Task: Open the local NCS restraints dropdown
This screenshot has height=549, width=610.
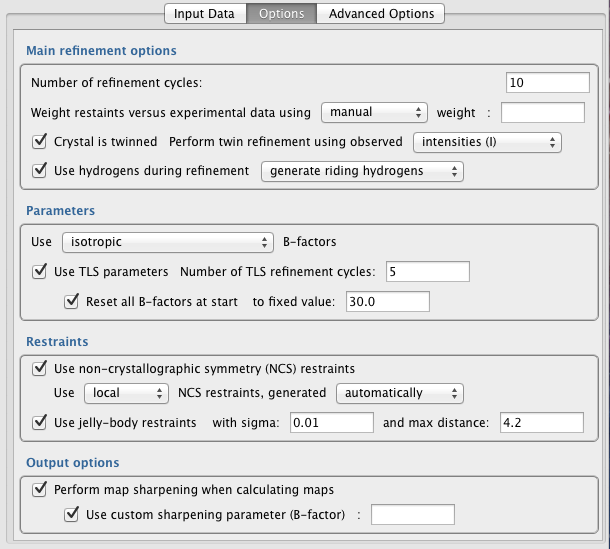Action: [x=126, y=393]
